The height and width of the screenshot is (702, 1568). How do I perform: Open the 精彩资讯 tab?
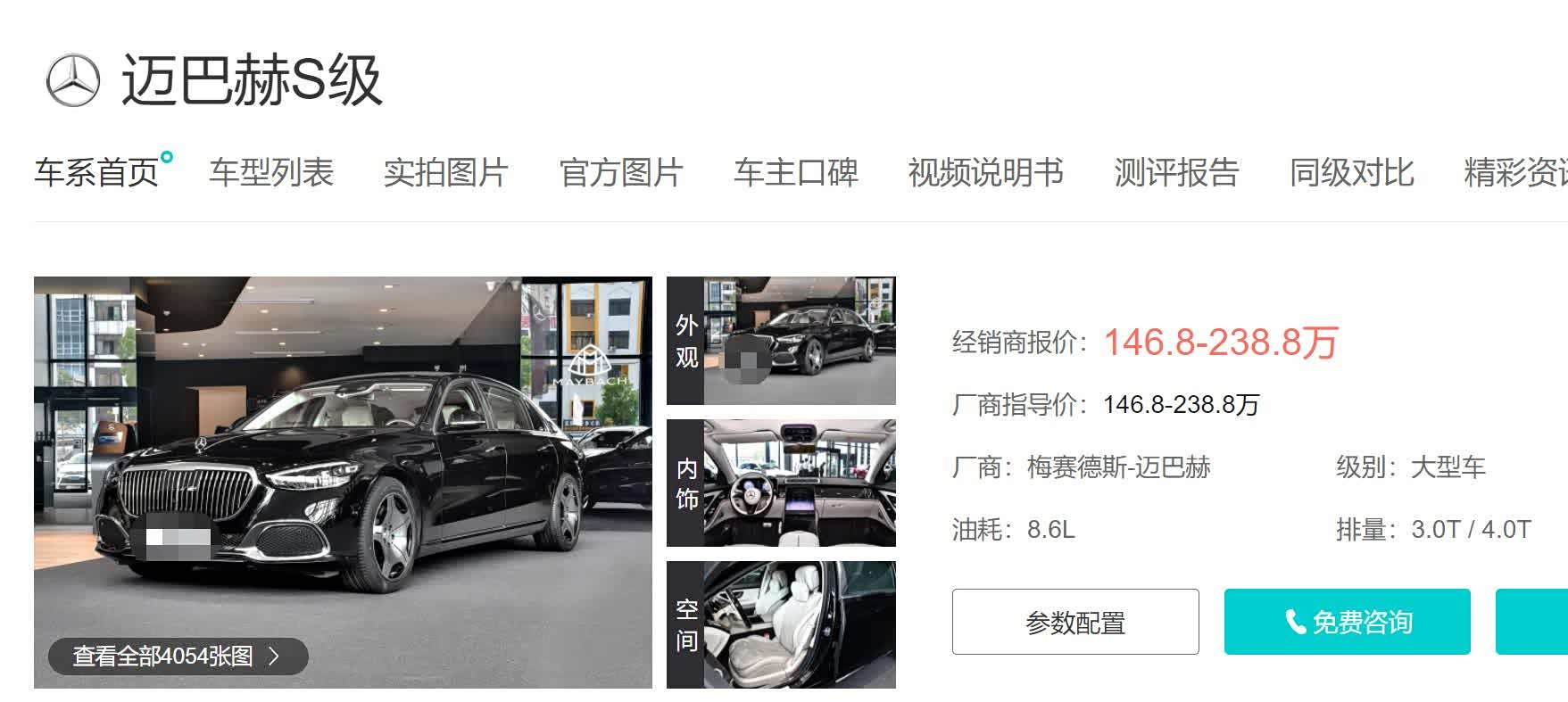click(x=1516, y=173)
